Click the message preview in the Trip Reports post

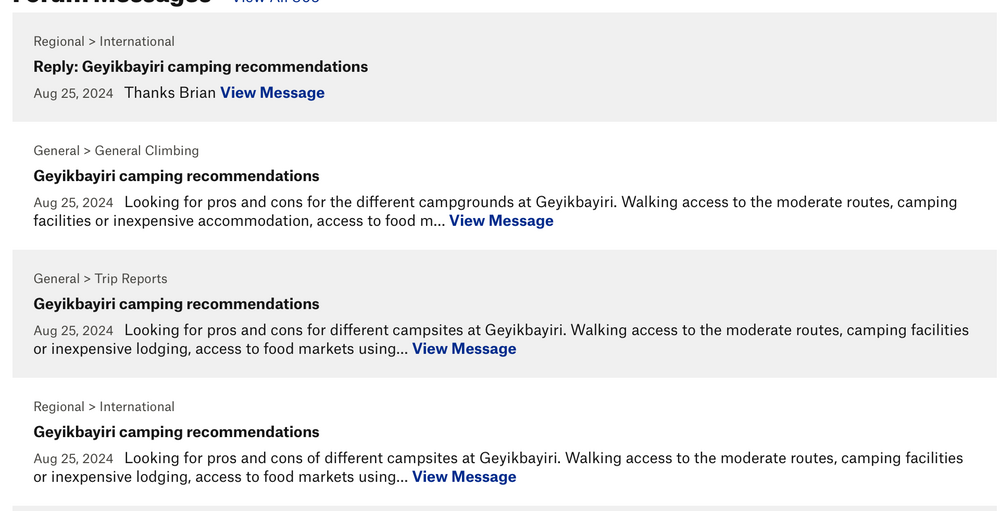(x=546, y=330)
